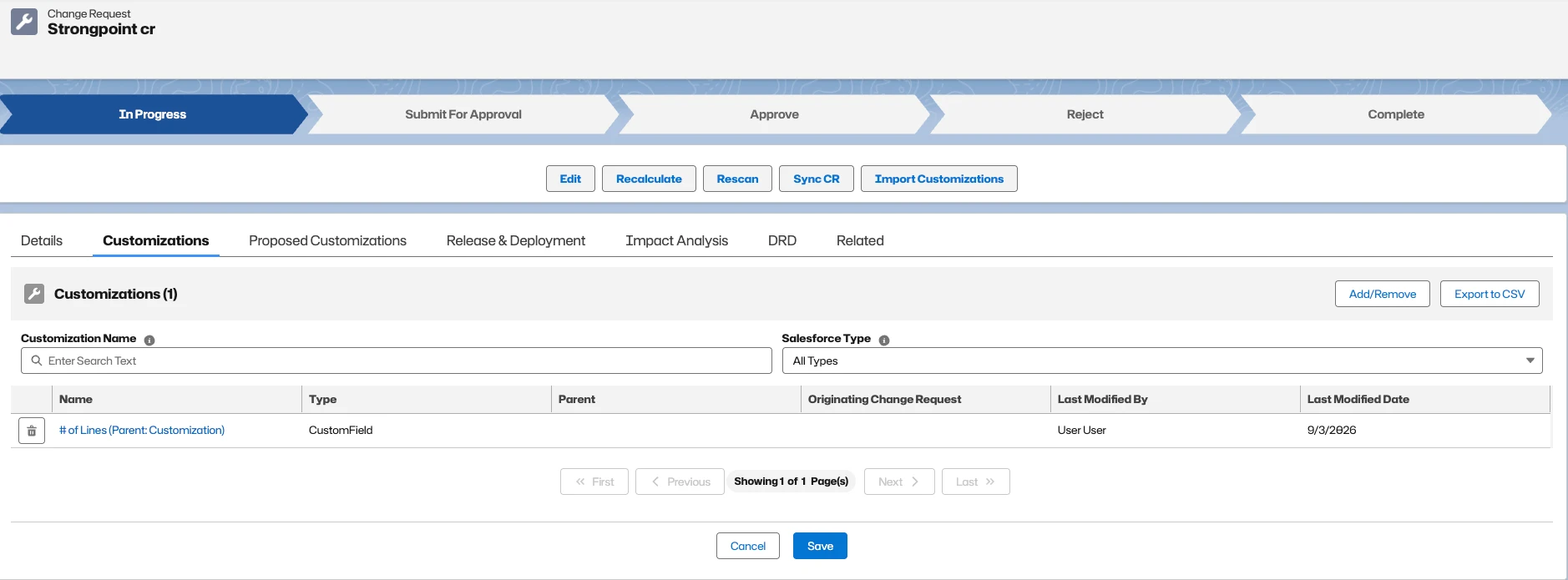Open info tooltip next to Salesforce Type

click(x=884, y=340)
